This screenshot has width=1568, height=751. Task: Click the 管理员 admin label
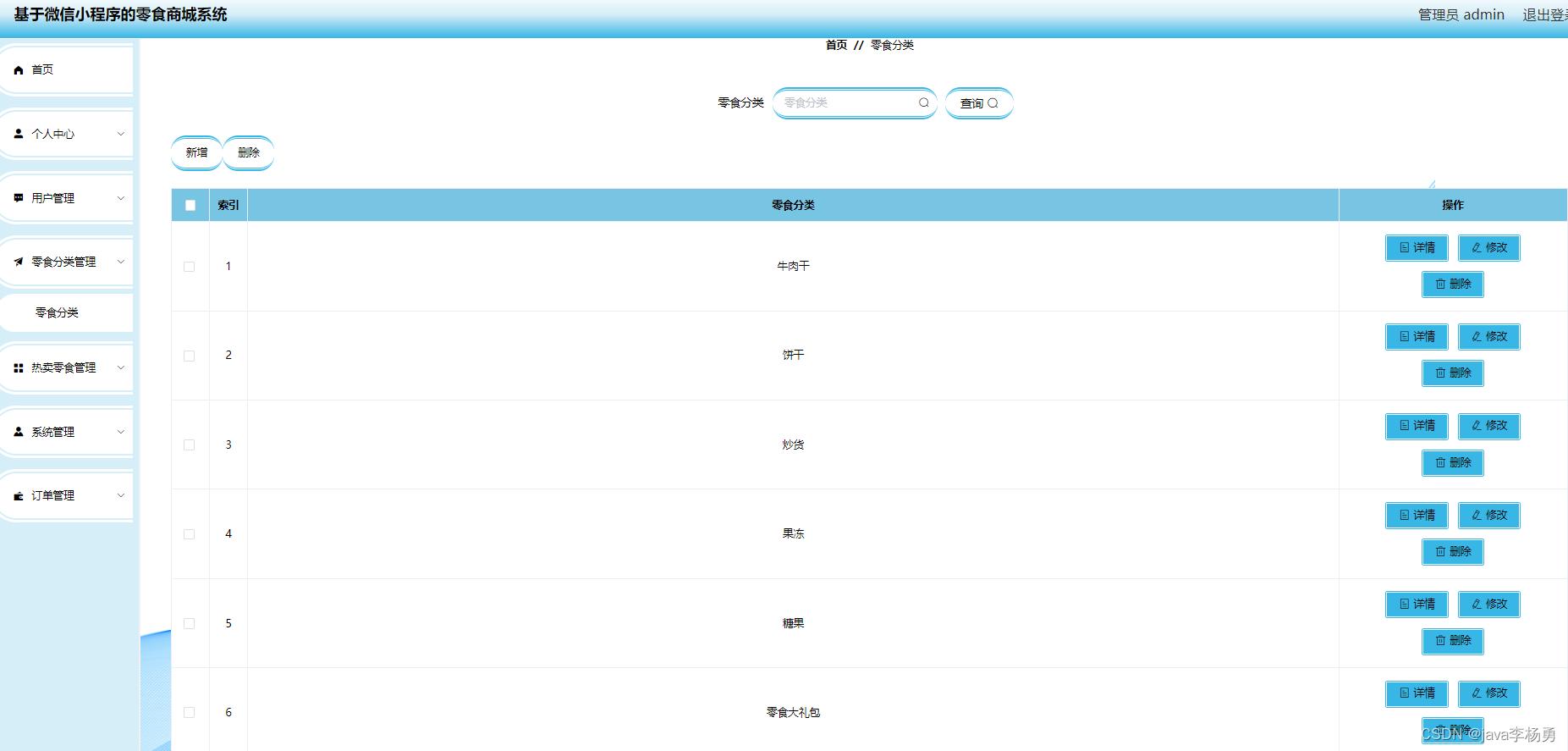[1461, 15]
